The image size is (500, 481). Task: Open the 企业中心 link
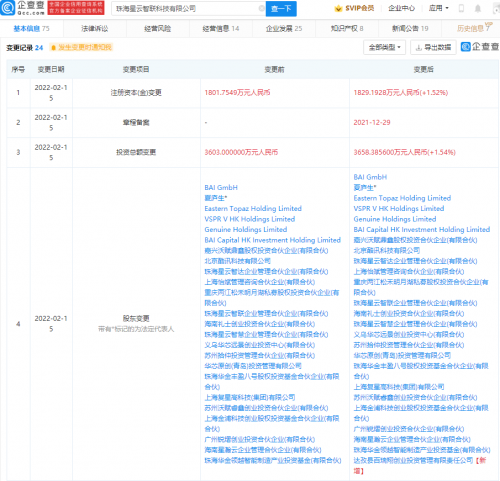[402, 8]
